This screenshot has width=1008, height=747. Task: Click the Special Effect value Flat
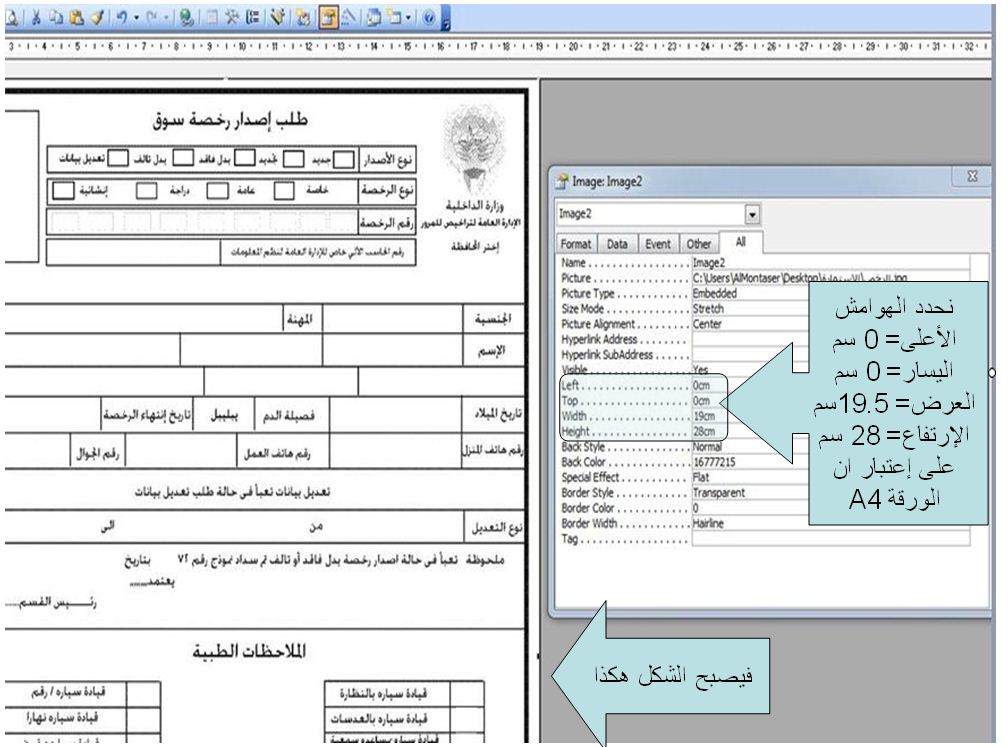pyautogui.click(x=701, y=478)
